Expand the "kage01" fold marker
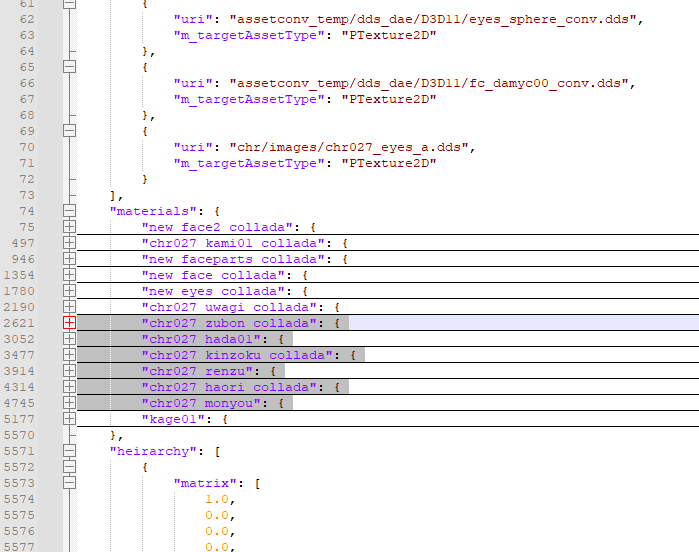This screenshot has height=552, width=699. point(69,419)
